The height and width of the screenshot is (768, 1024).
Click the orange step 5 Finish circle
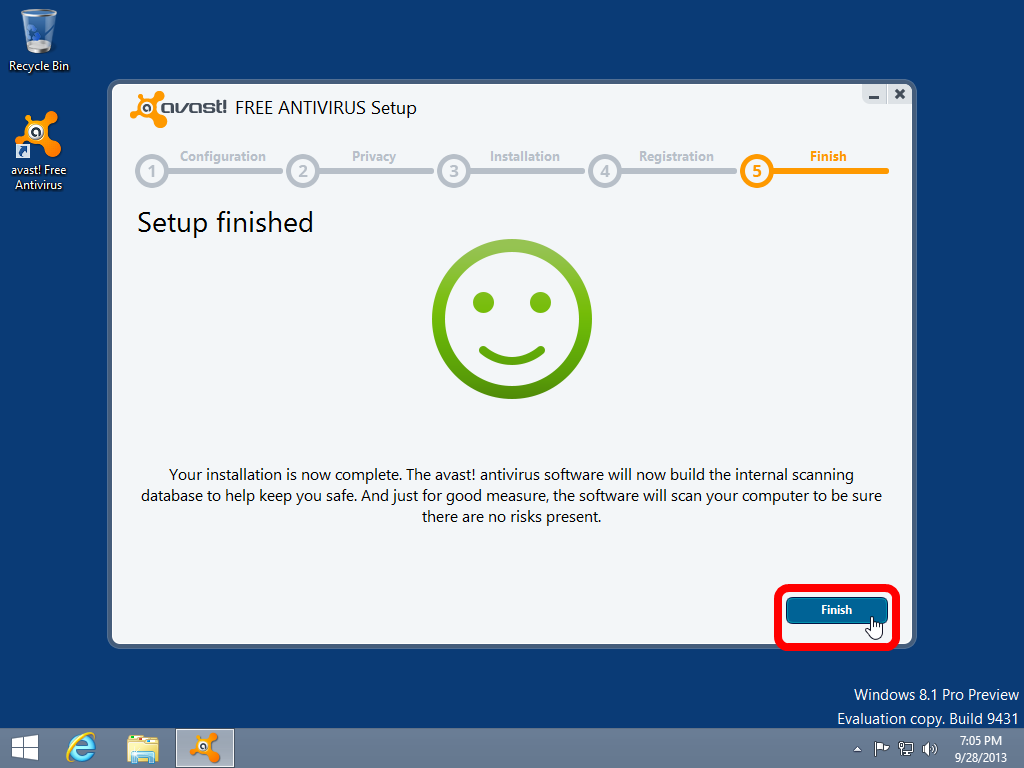[756, 172]
